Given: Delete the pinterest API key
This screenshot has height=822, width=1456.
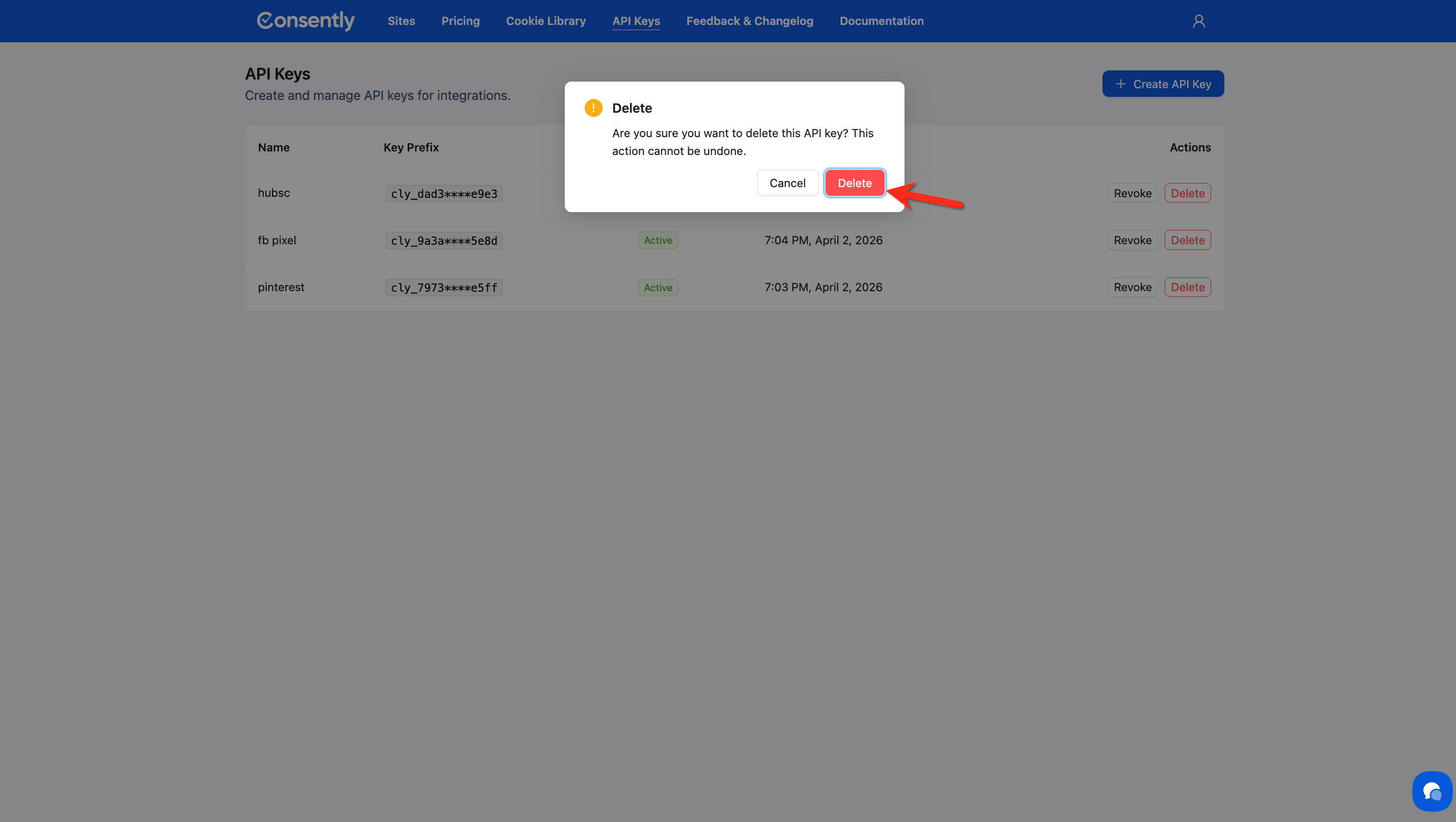Looking at the screenshot, I should (1187, 287).
